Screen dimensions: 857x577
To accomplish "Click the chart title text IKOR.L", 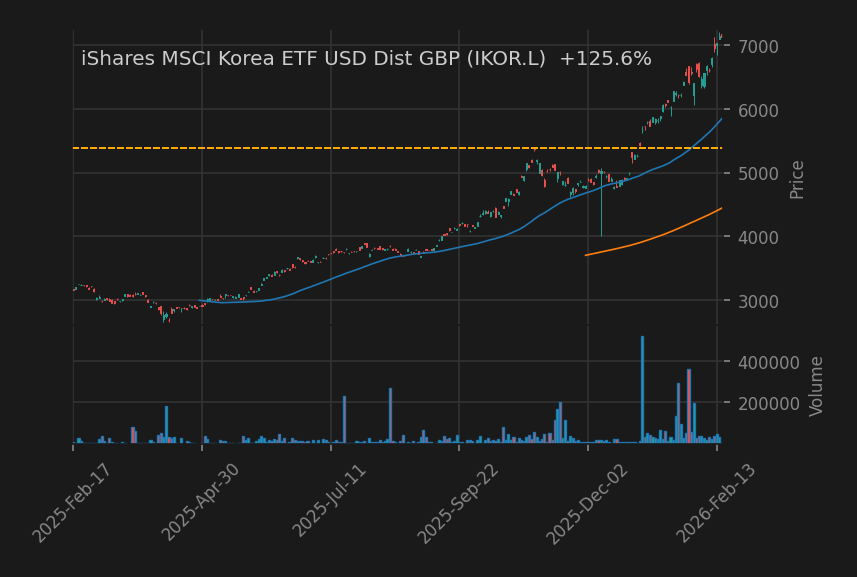I will tap(505, 59).
